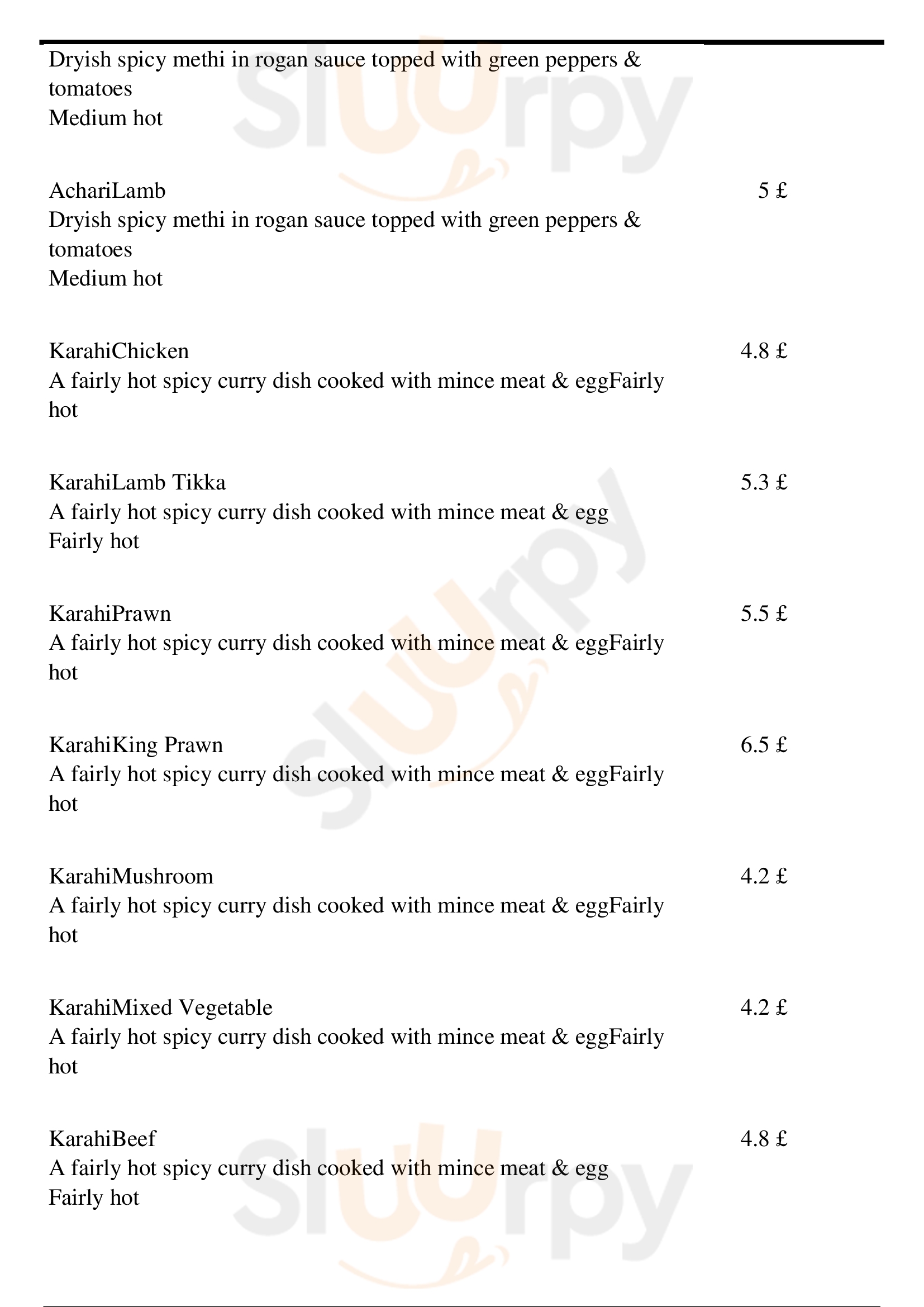924x1307 pixels.
Task: Click "Fairly hot" label under KarahiLamb Tikka description
Action: (x=94, y=541)
